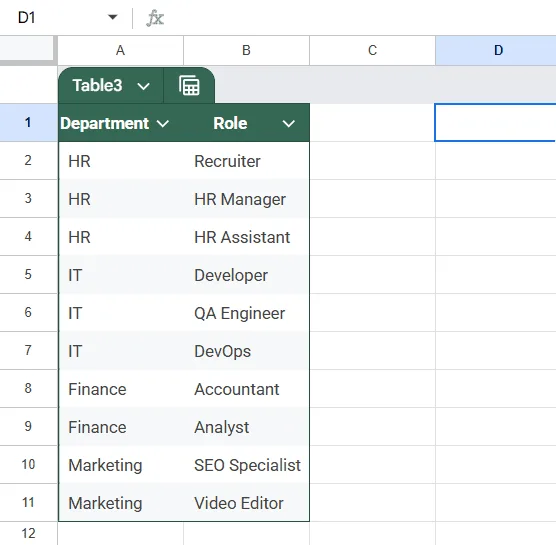Screen dimensions: 556x545
Task: Expand the Table3 name dropdown
Action: (143, 86)
